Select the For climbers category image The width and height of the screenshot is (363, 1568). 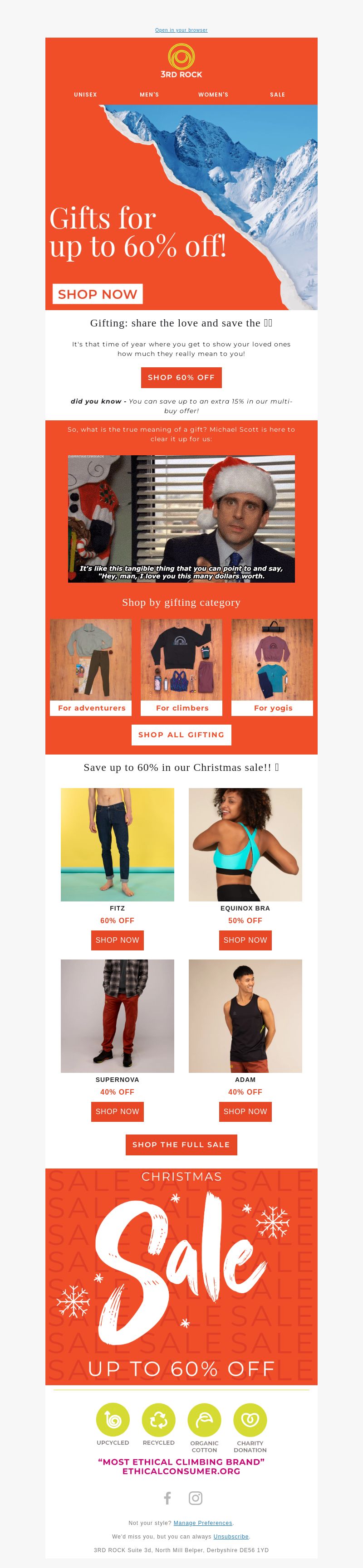181,660
